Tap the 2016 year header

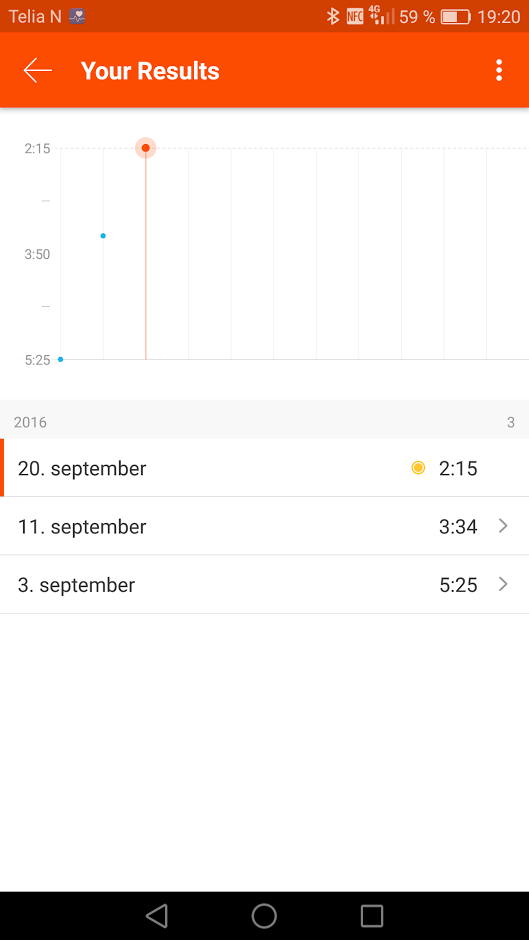tap(30, 422)
